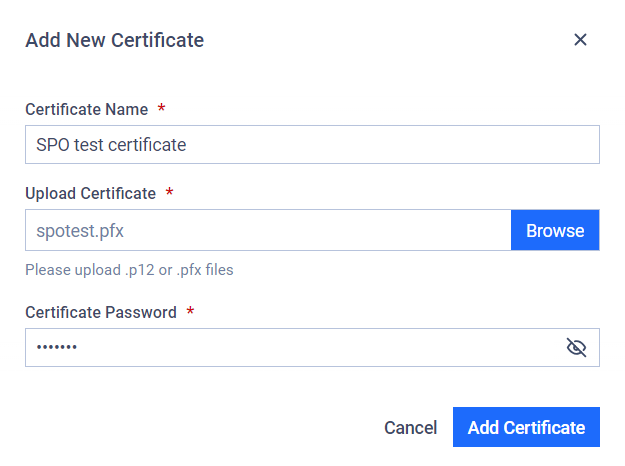The height and width of the screenshot is (466, 625).
Task: Focus the Certificate Password input field
Action: tap(312, 347)
